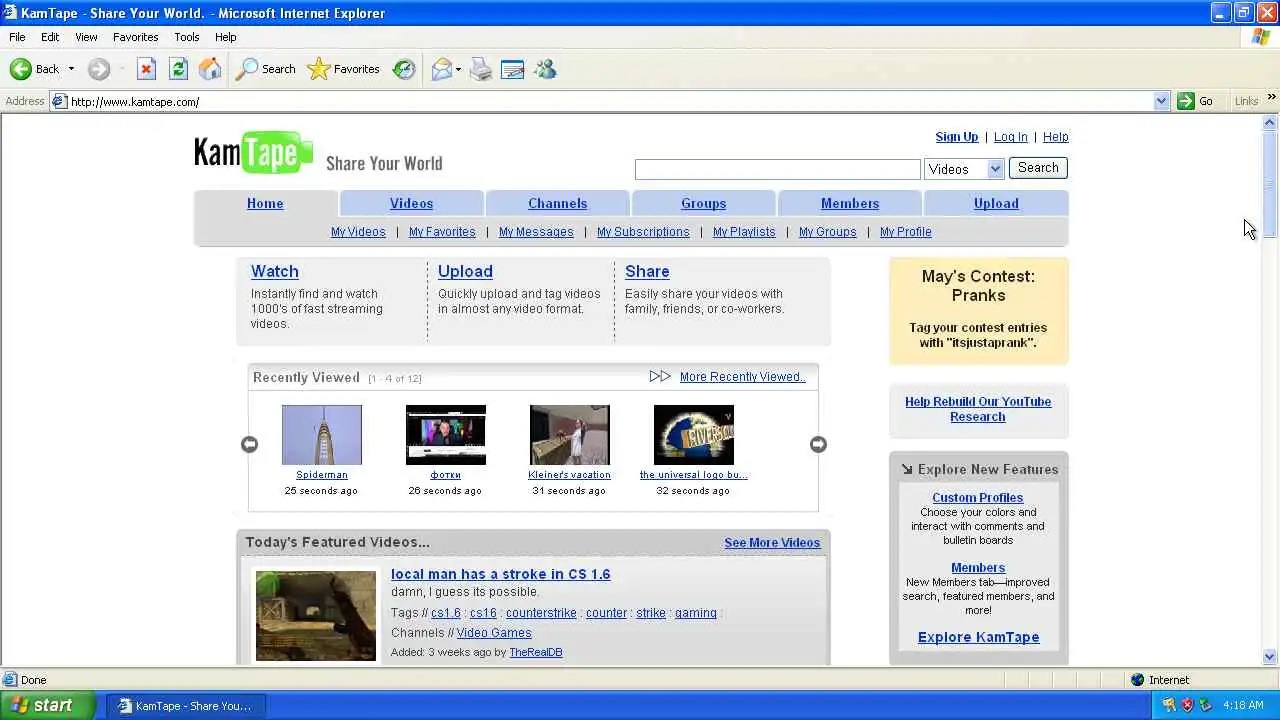The width and height of the screenshot is (1280, 720).
Task: Click the Edit page toolbar icon
Action: tap(513, 69)
